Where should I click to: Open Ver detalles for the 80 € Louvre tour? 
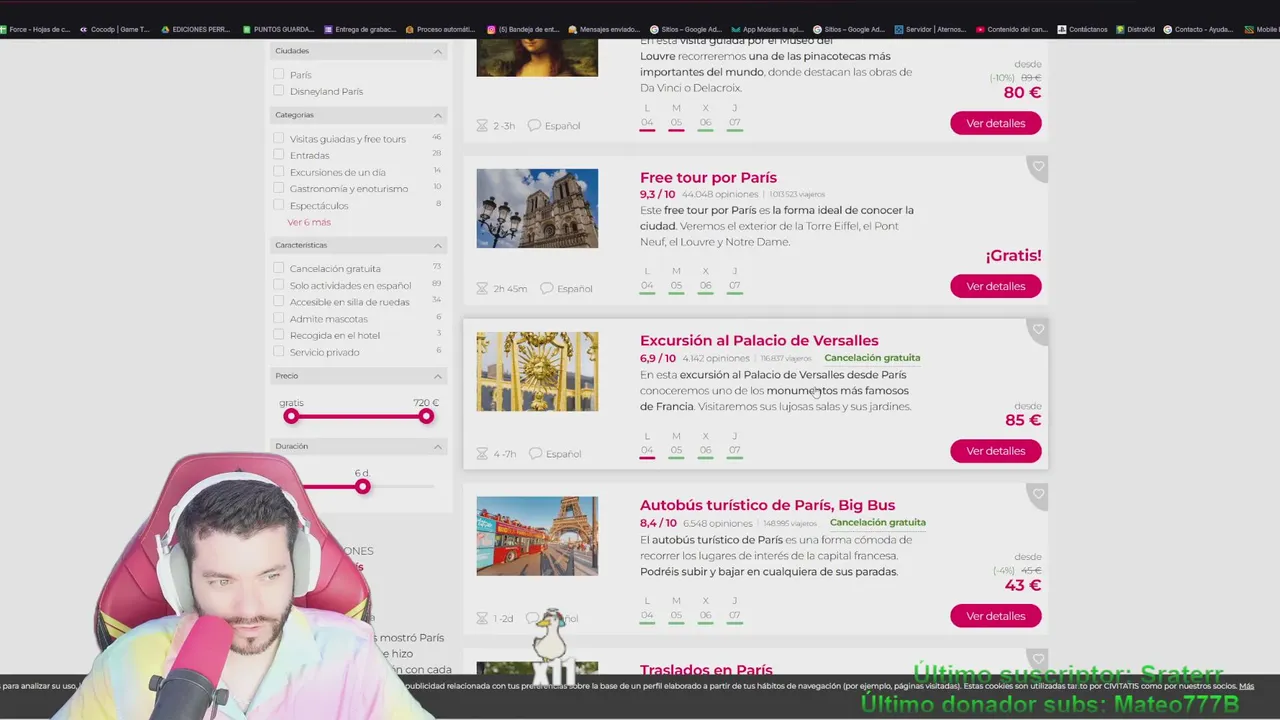click(995, 123)
